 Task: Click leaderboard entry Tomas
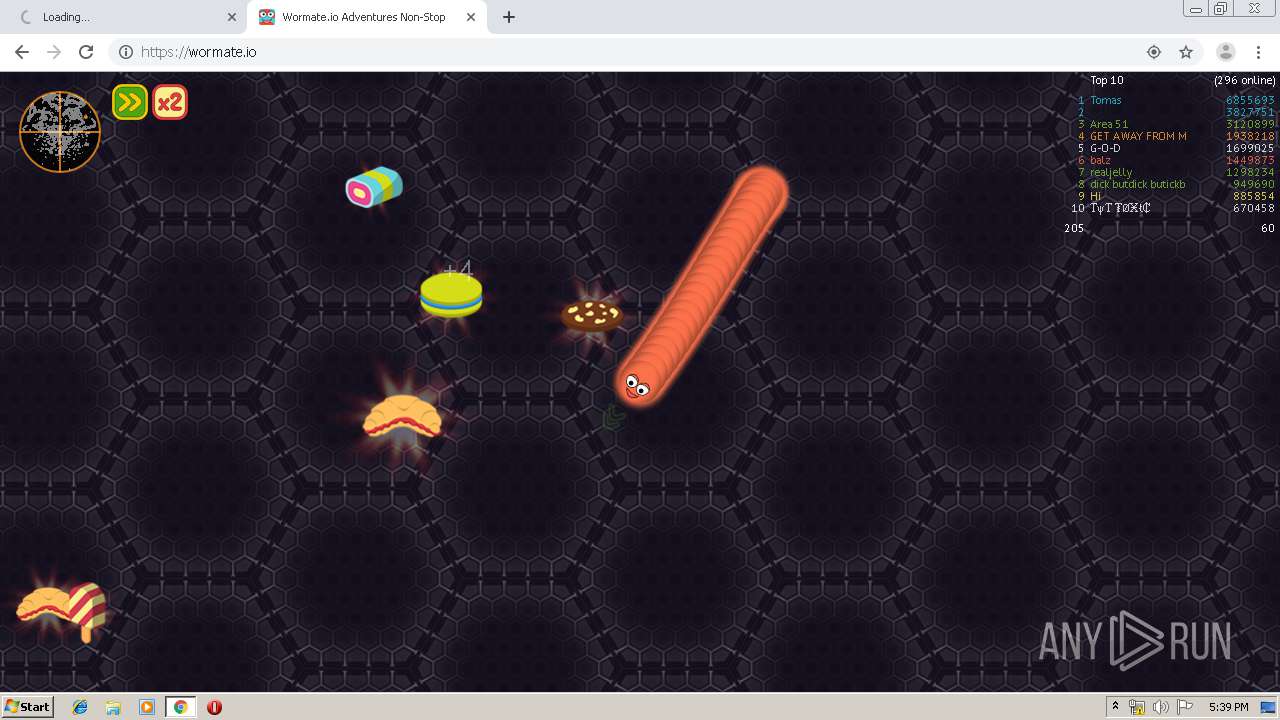[1105, 100]
